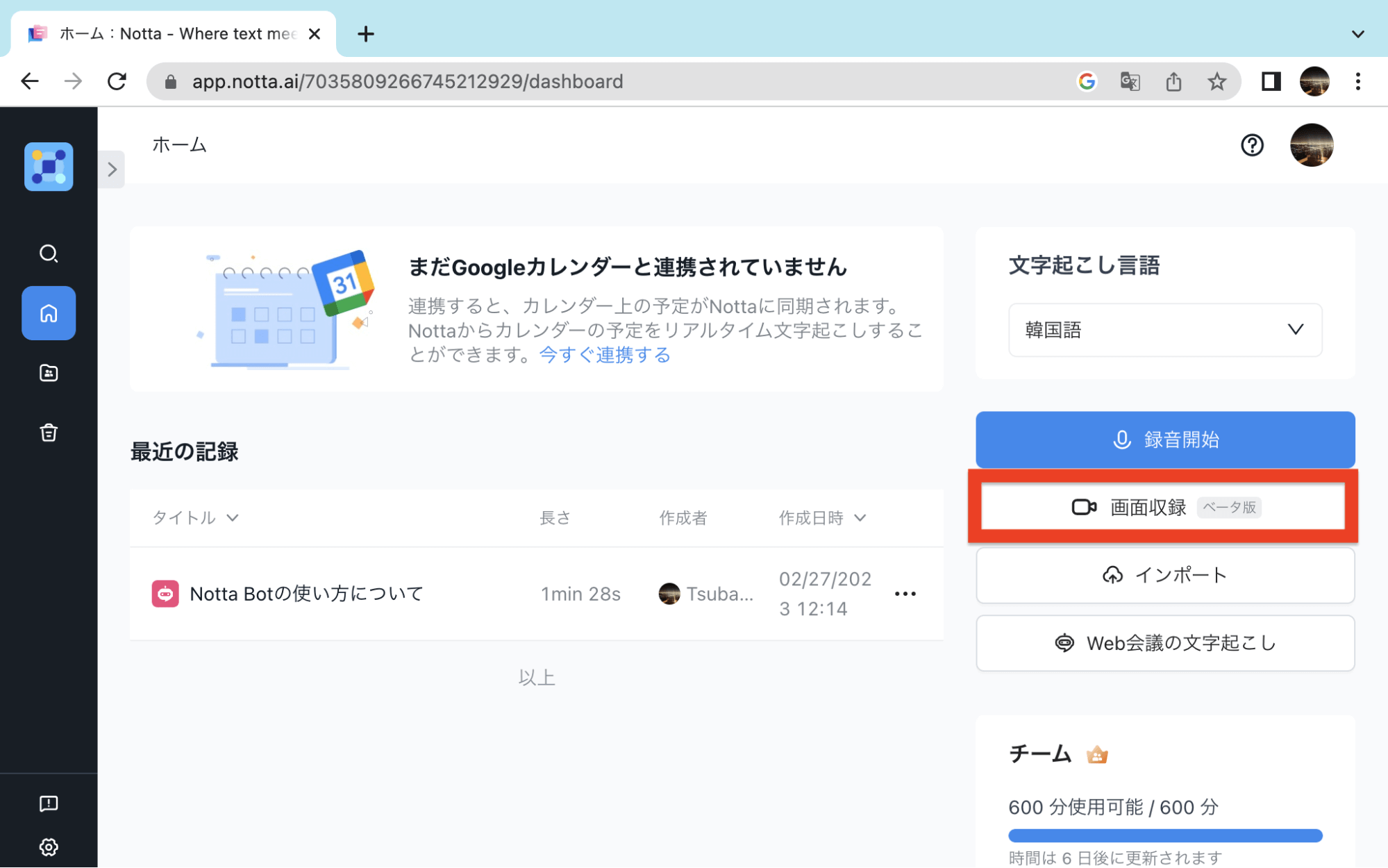Click the sidebar collapse arrow toggle
Screen dimensions: 1388x868
click(x=112, y=169)
